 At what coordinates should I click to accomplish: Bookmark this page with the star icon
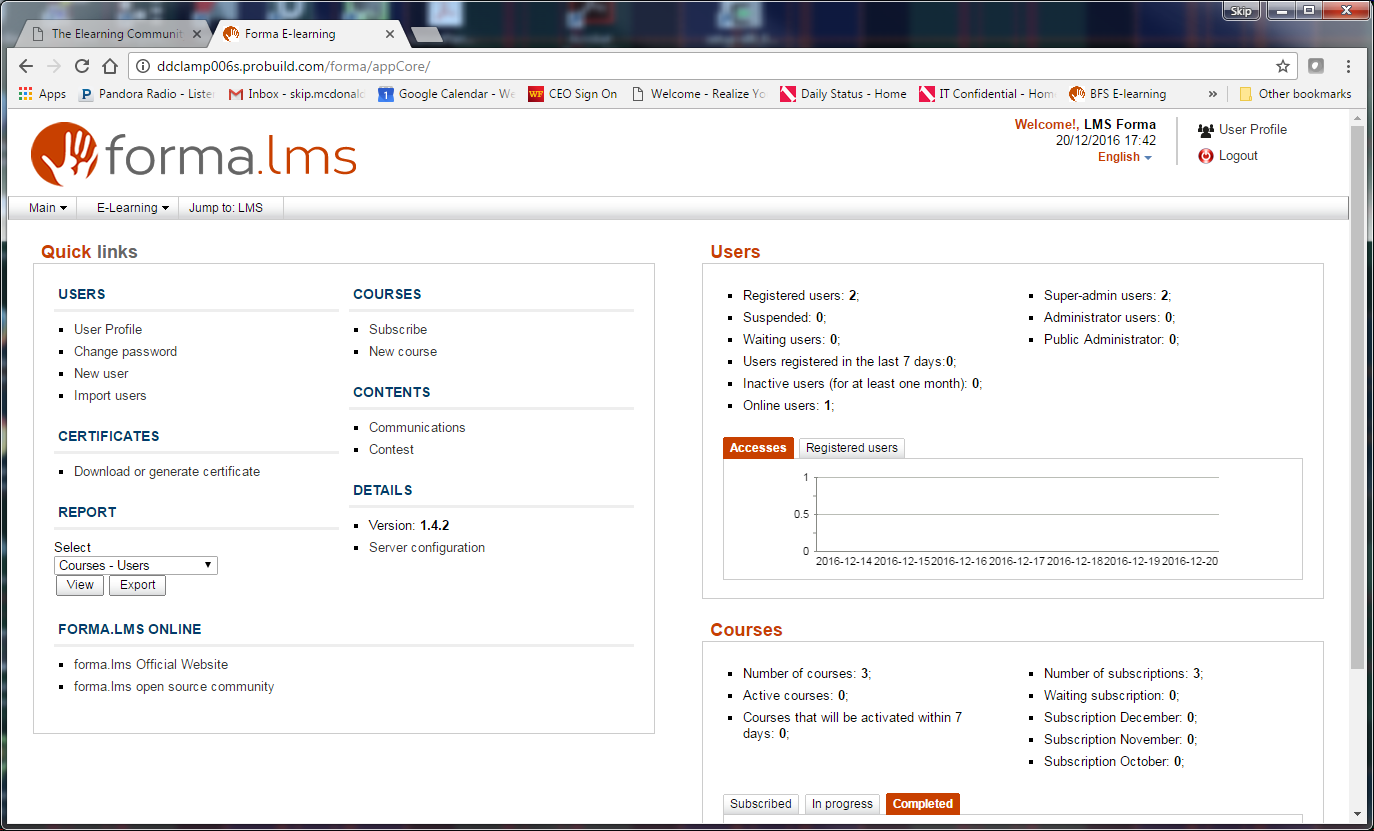[x=1282, y=66]
